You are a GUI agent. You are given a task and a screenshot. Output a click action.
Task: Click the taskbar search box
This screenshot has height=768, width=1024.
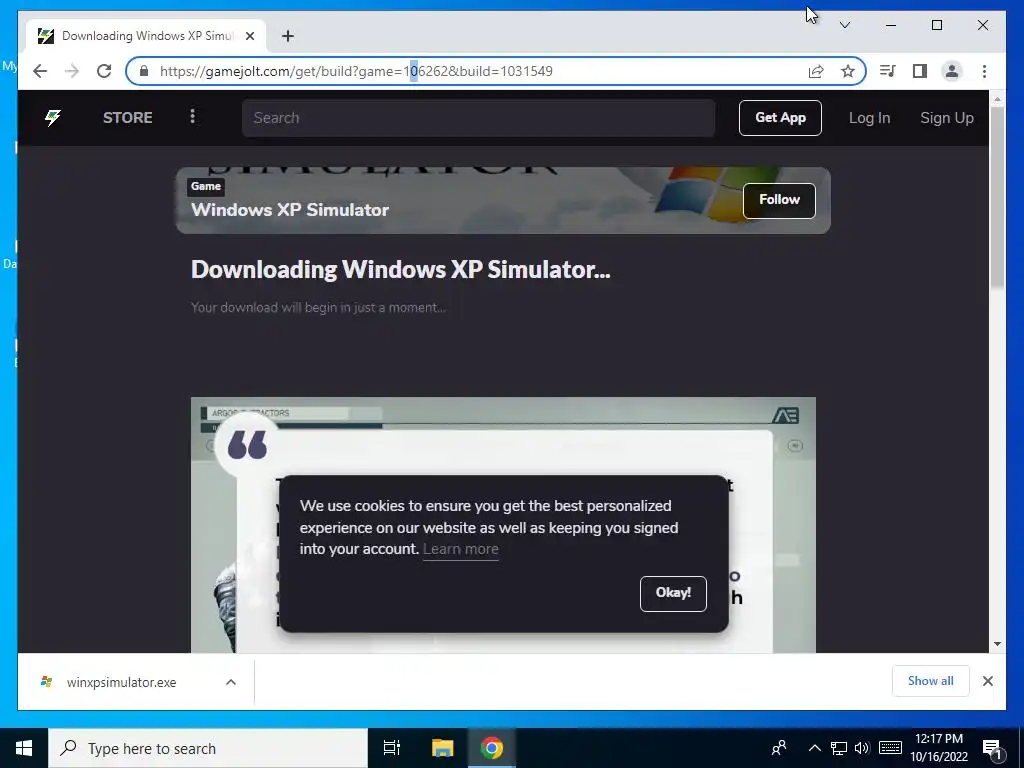(208, 748)
